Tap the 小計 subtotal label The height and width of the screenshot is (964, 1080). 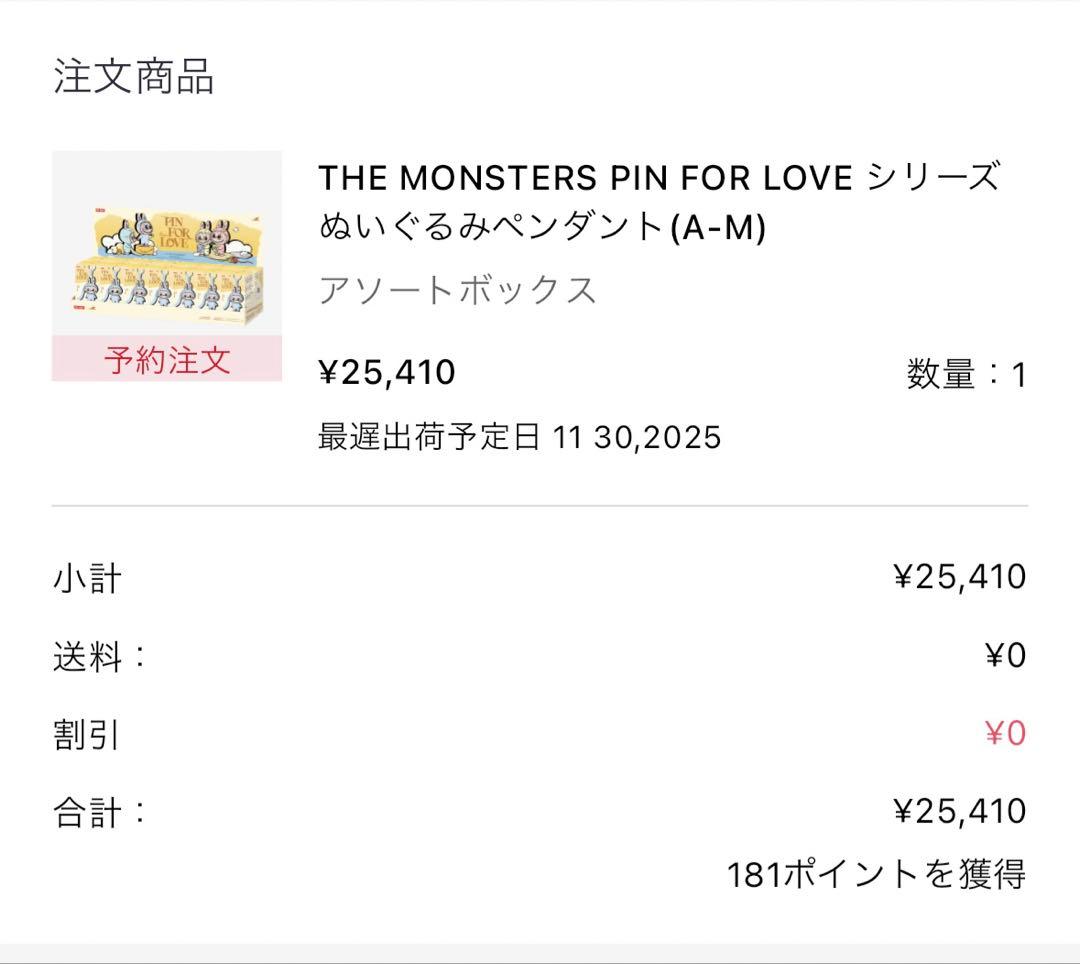[87, 578]
